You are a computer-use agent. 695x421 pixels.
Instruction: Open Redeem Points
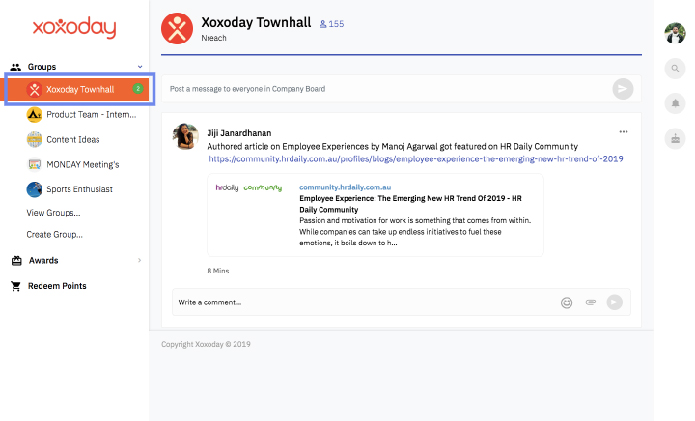coord(57,286)
